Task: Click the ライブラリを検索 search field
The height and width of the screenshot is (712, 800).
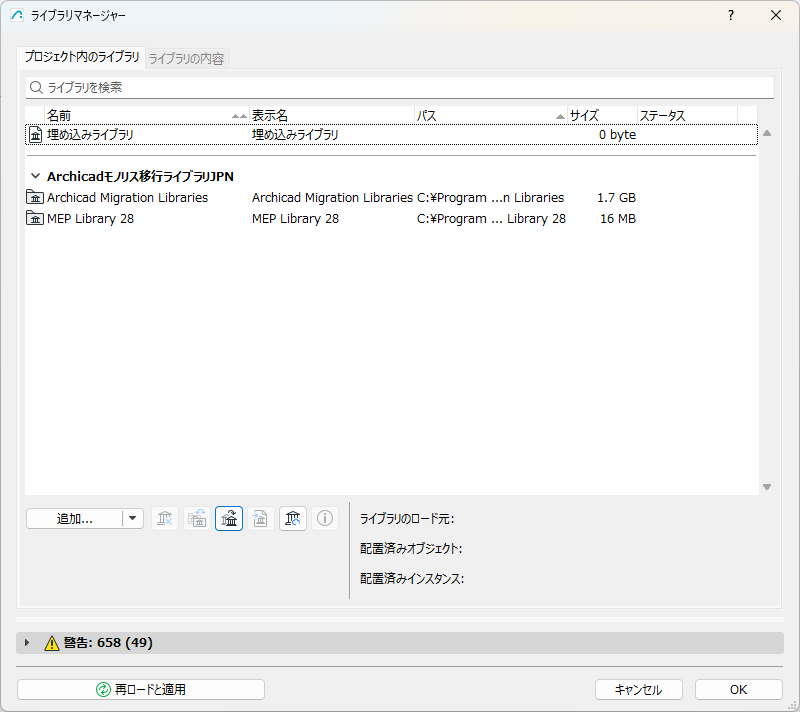Action: (x=400, y=88)
